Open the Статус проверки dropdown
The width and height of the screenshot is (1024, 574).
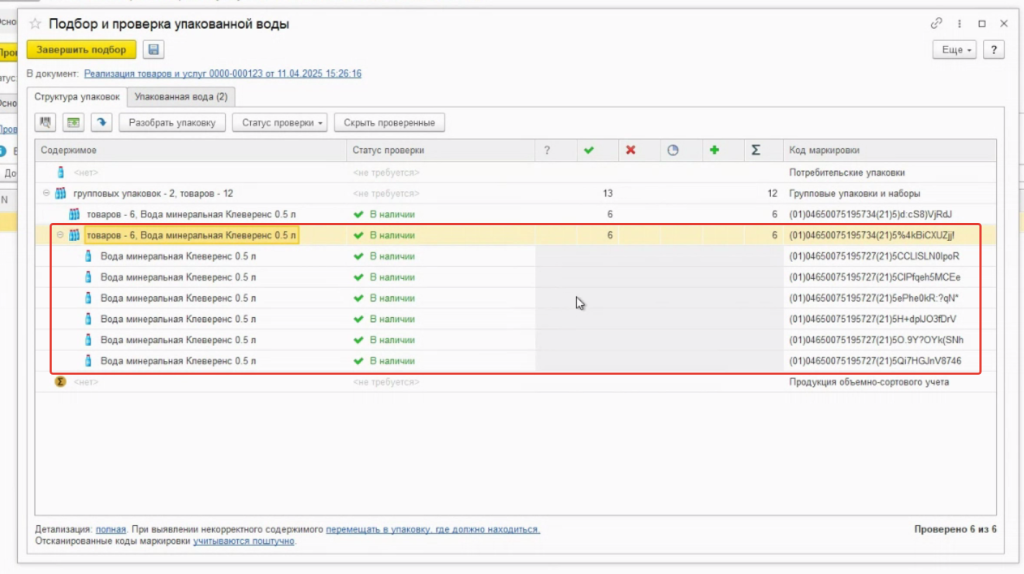tap(279, 123)
